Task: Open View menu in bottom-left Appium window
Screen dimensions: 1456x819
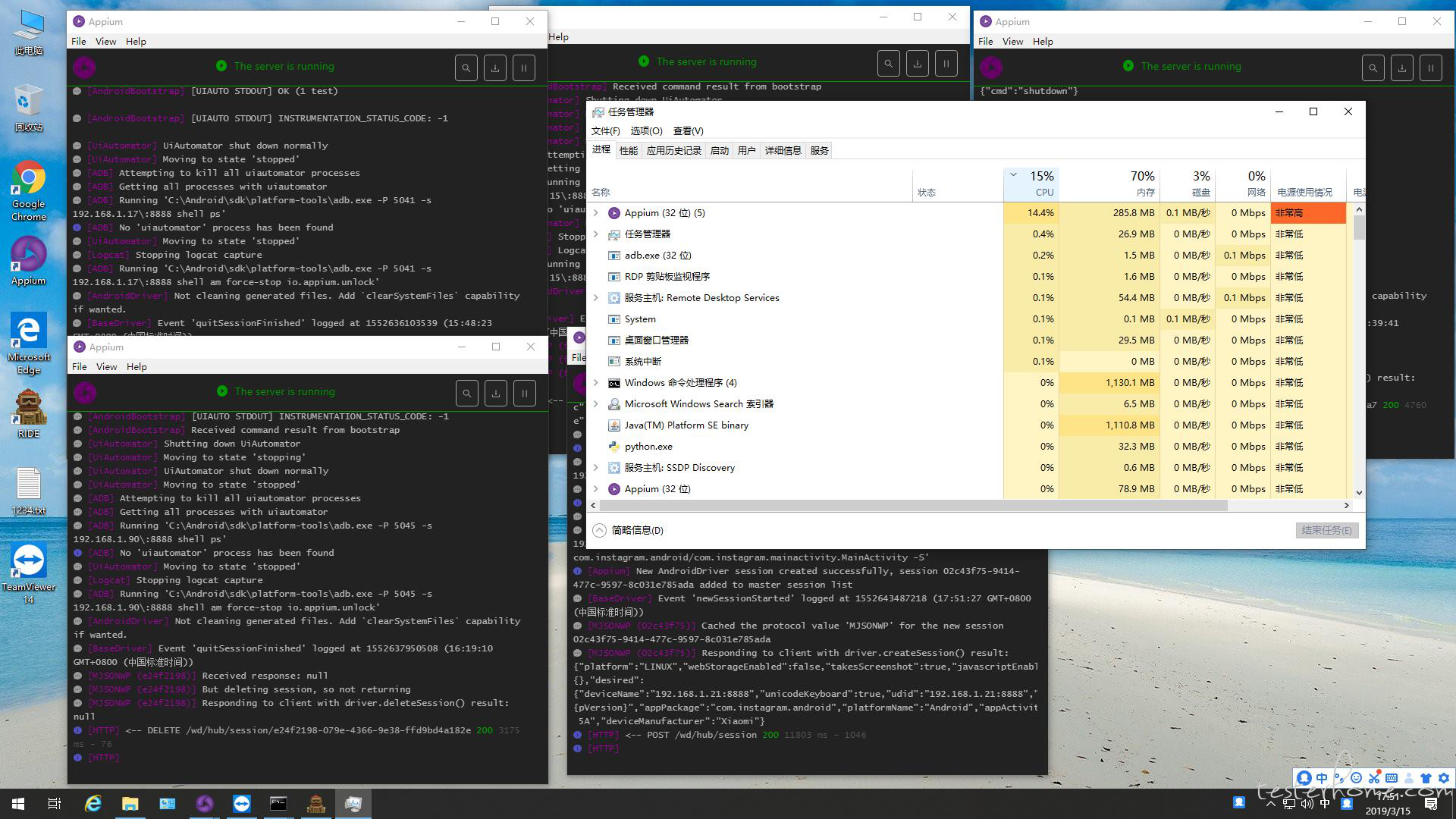Action: coord(107,367)
